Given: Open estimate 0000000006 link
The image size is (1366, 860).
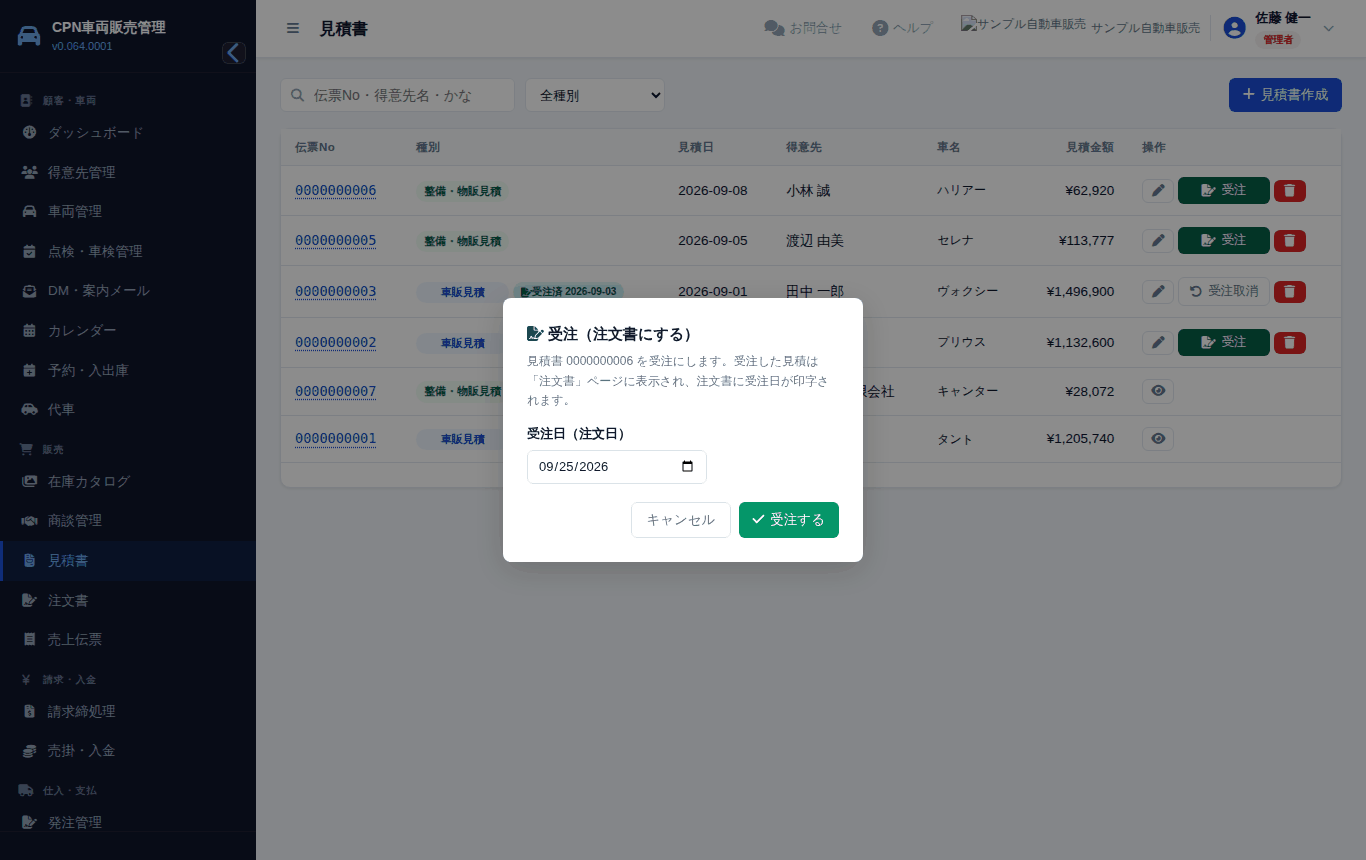Looking at the screenshot, I should tap(335, 190).
